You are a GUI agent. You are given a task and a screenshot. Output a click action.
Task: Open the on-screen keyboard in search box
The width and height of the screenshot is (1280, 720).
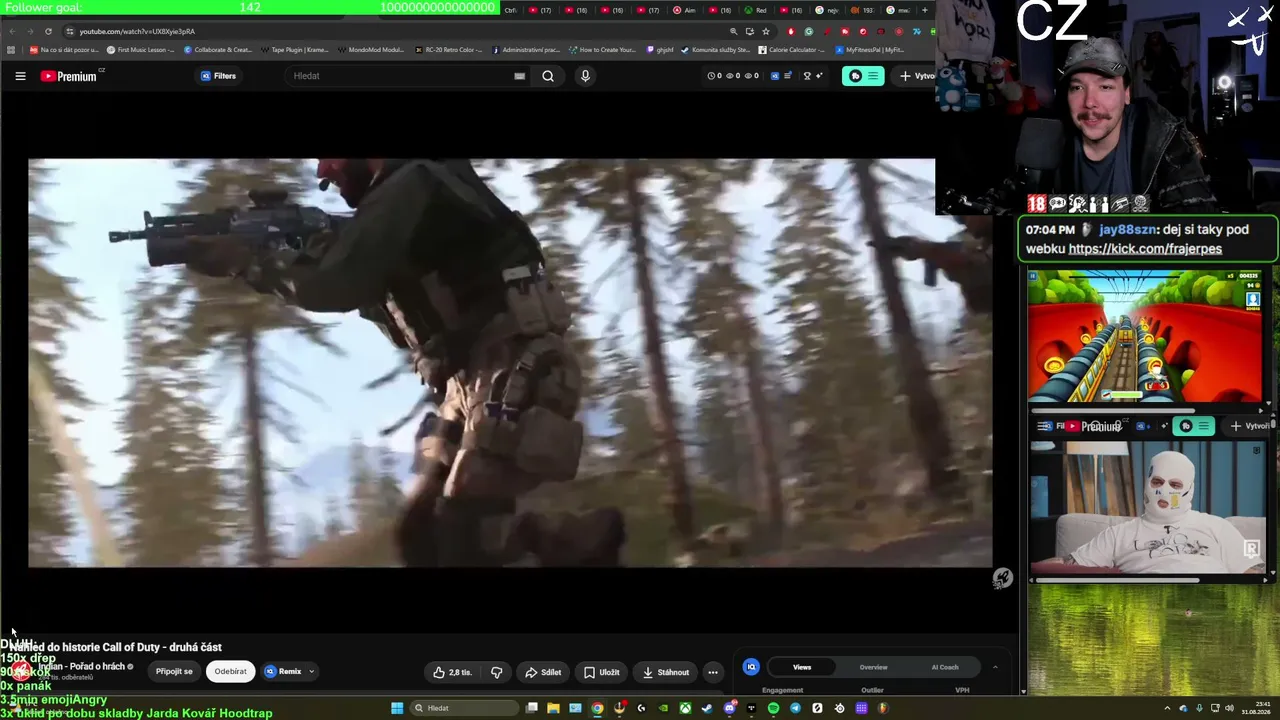[520, 76]
